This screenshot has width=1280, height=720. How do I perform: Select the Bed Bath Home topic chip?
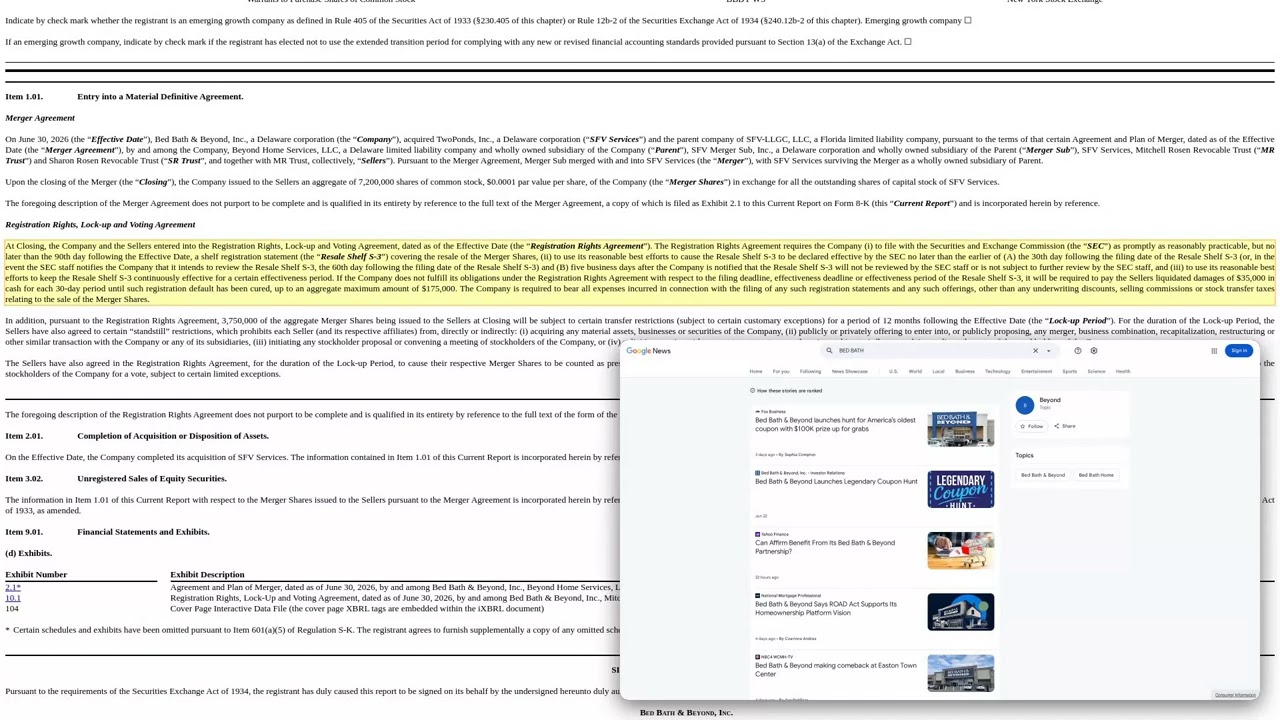(x=1096, y=475)
